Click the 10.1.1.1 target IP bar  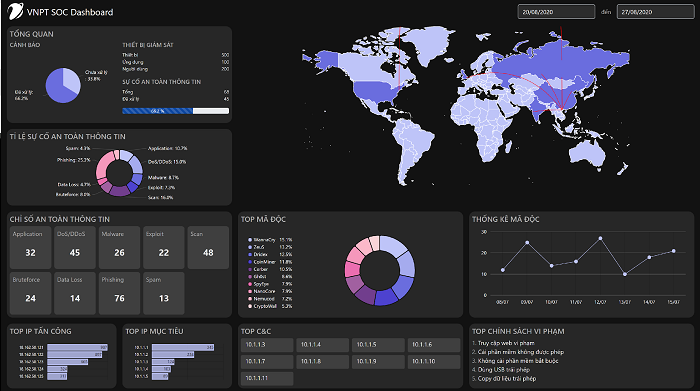(183, 347)
